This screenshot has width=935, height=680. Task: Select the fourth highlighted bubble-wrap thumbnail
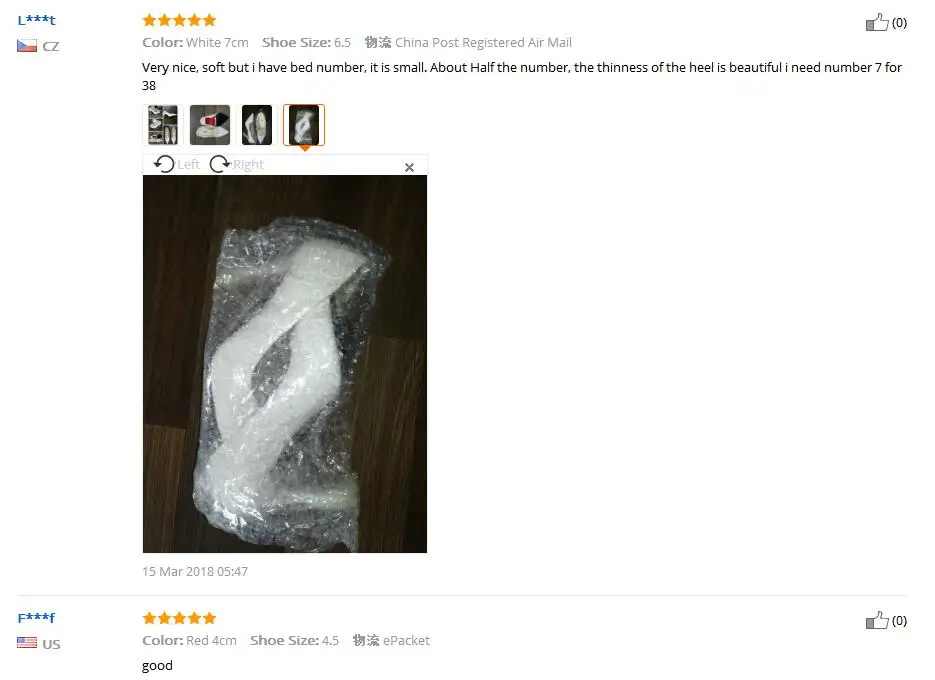(x=304, y=125)
